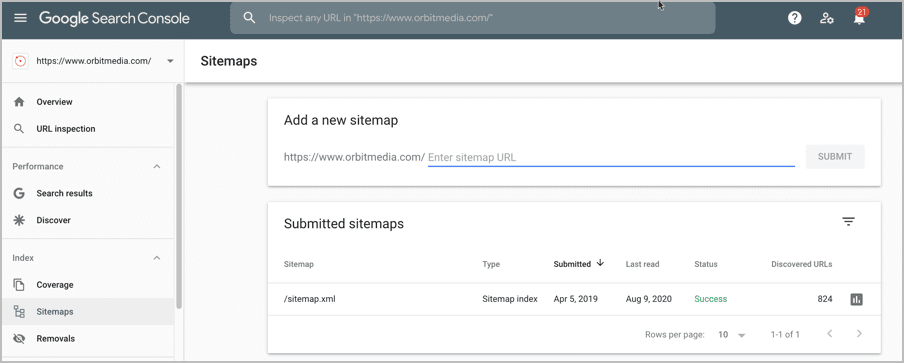The height and width of the screenshot is (363, 904).
Task: Click the Add a new sitemap heading
Action: click(341, 120)
